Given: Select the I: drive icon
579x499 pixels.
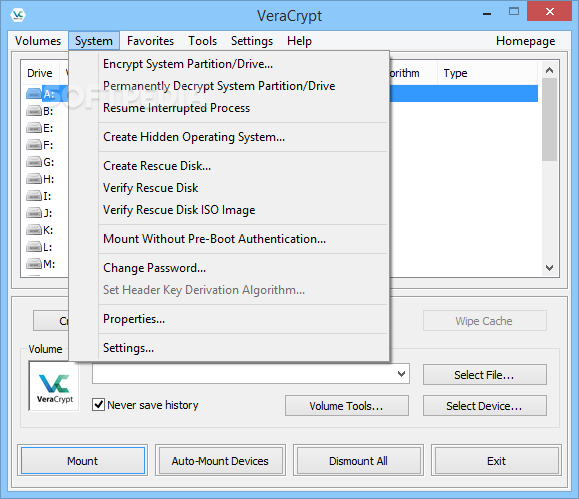Looking at the screenshot, I should click(x=34, y=196).
